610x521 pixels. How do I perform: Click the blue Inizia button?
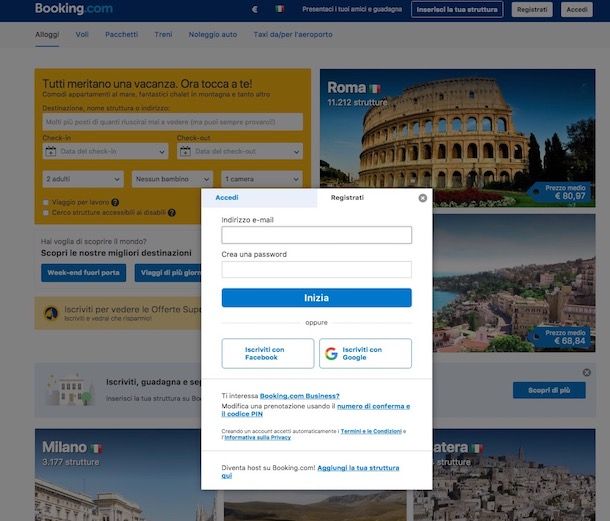tap(317, 298)
